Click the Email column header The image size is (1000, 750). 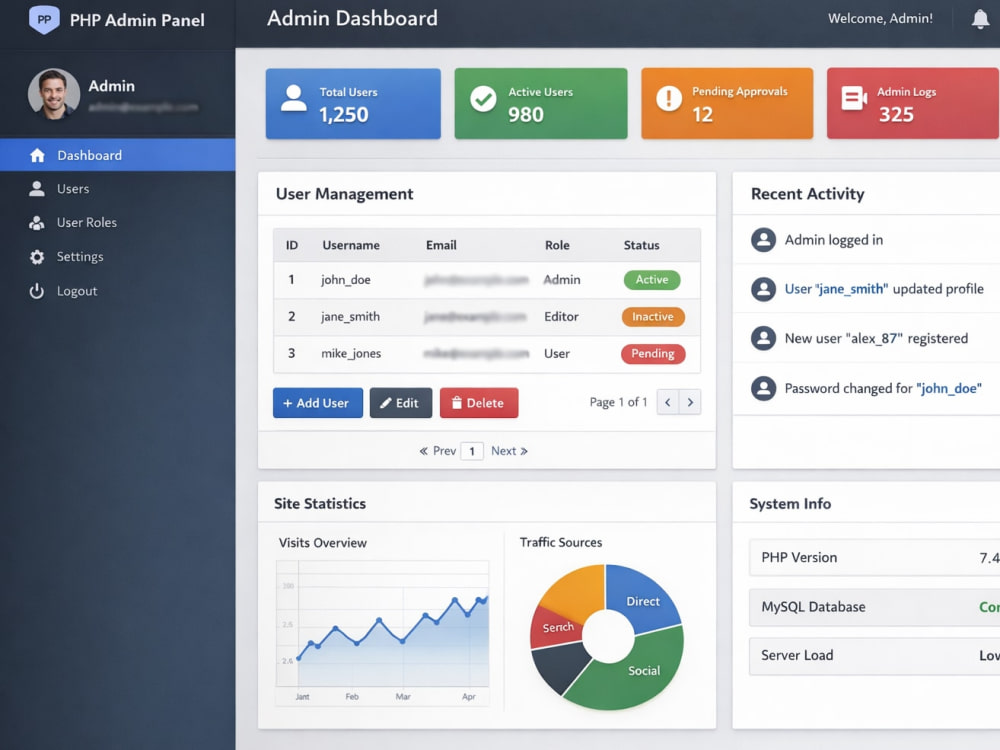point(441,245)
